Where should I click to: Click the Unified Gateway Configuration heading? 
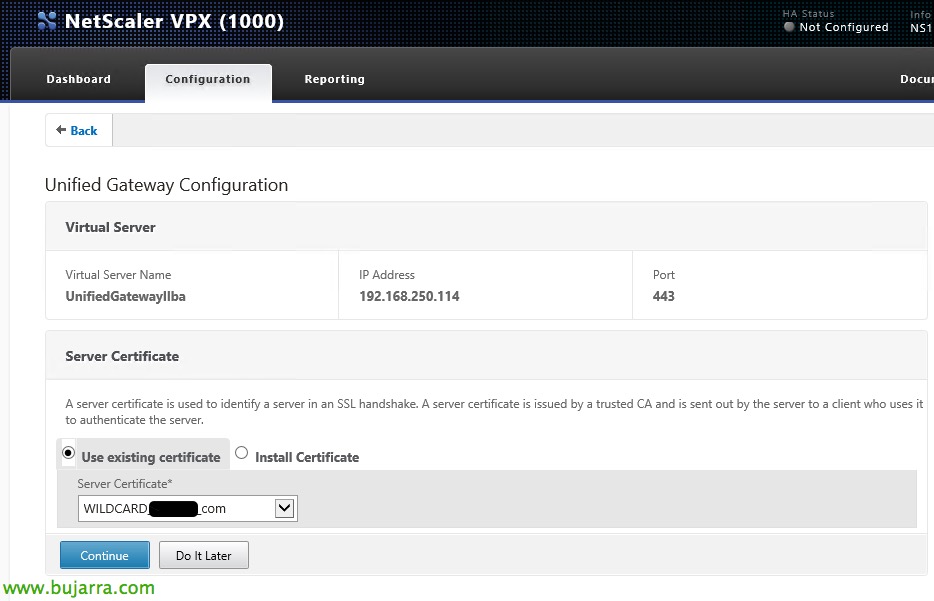[167, 185]
